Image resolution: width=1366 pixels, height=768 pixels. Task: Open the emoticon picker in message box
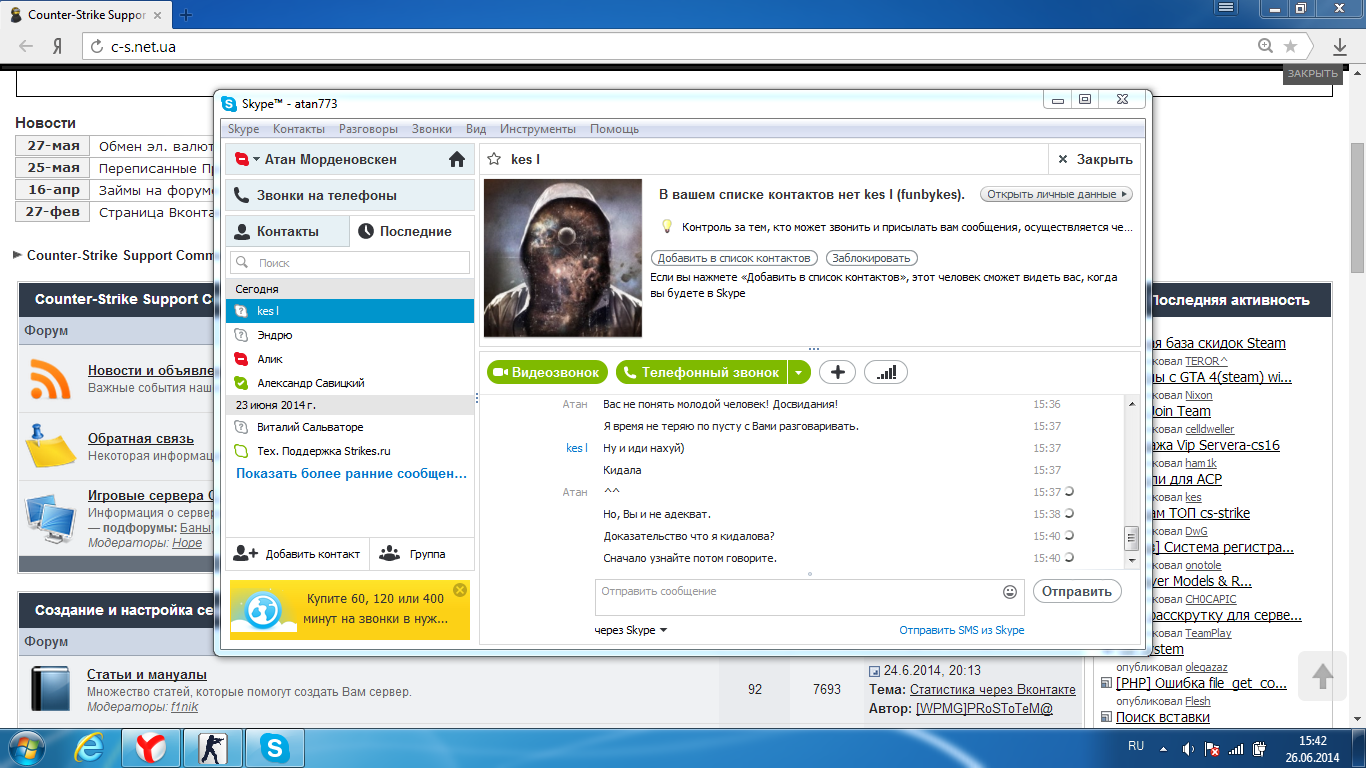click(1010, 592)
